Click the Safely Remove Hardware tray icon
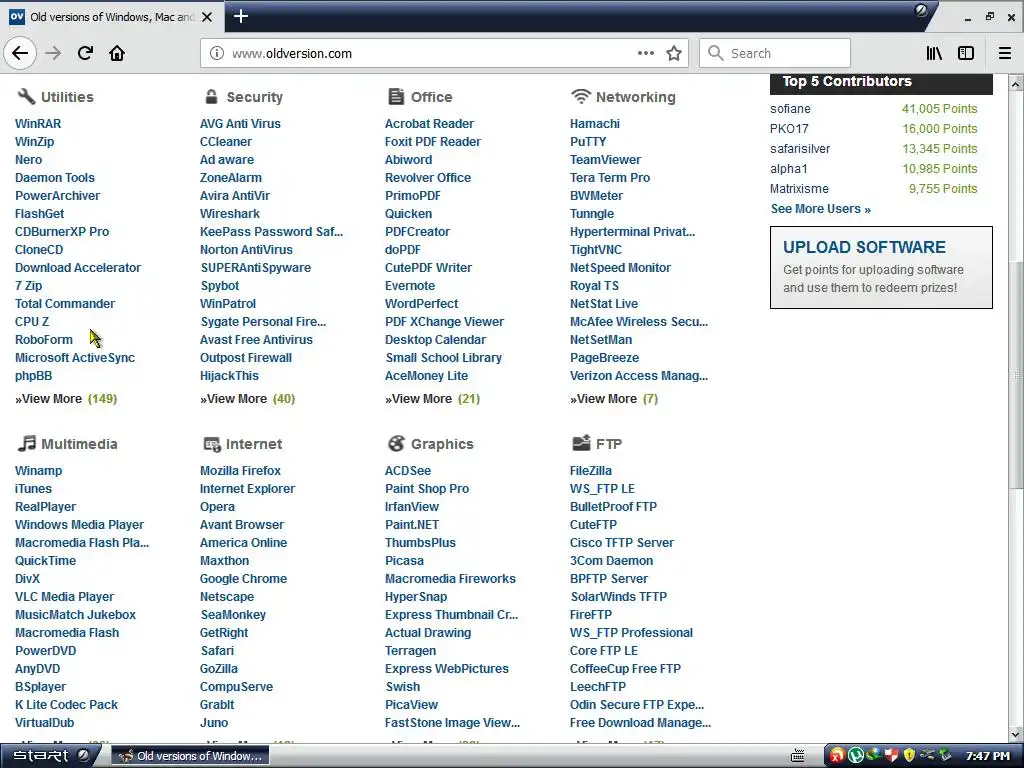 946,755
